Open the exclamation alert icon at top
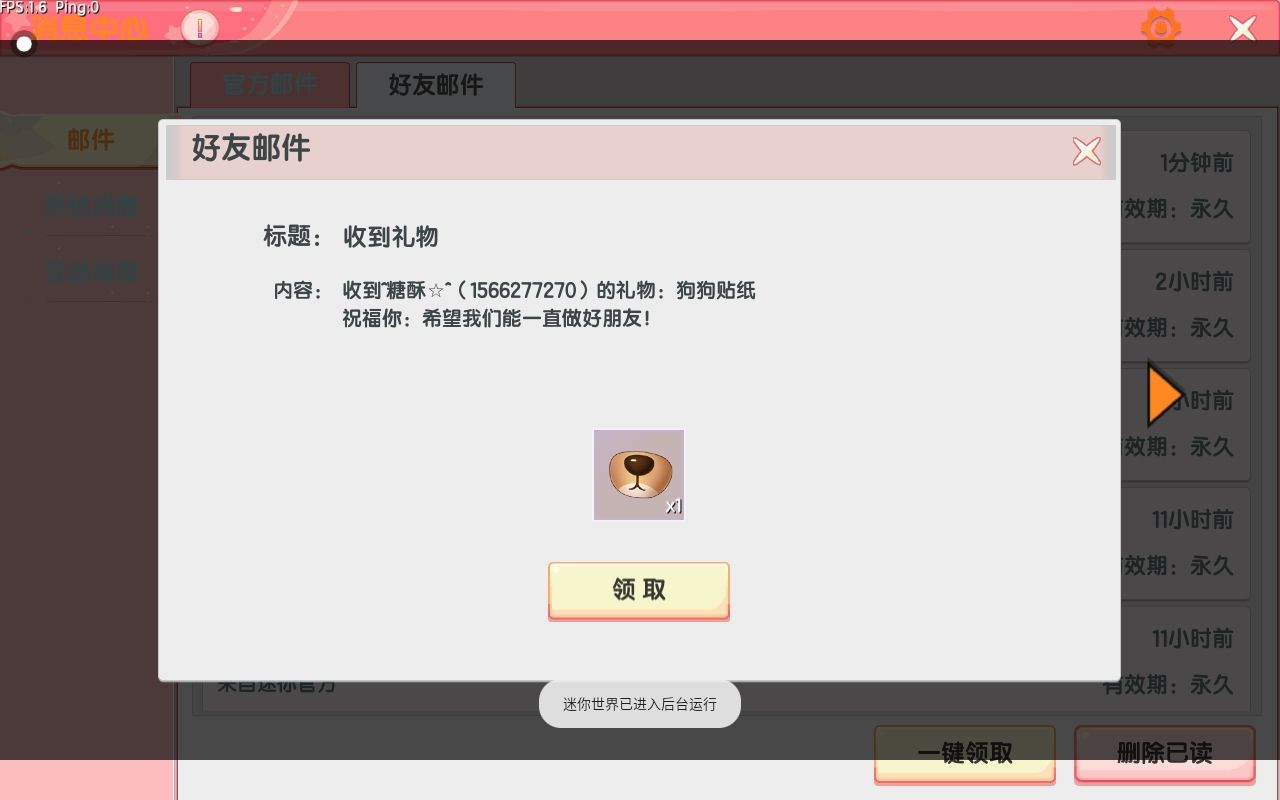This screenshot has height=800, width=1280. pyautogui.click(x=200, y=27)
